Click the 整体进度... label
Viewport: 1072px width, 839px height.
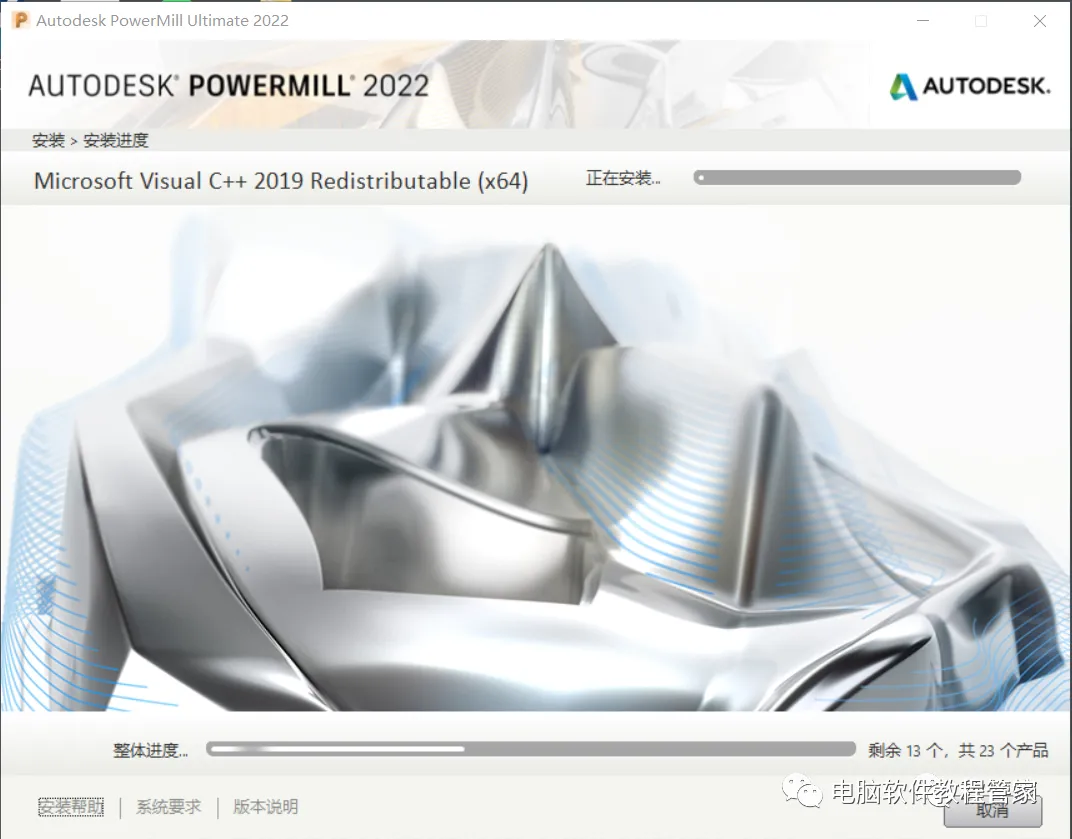click(150, 751)
